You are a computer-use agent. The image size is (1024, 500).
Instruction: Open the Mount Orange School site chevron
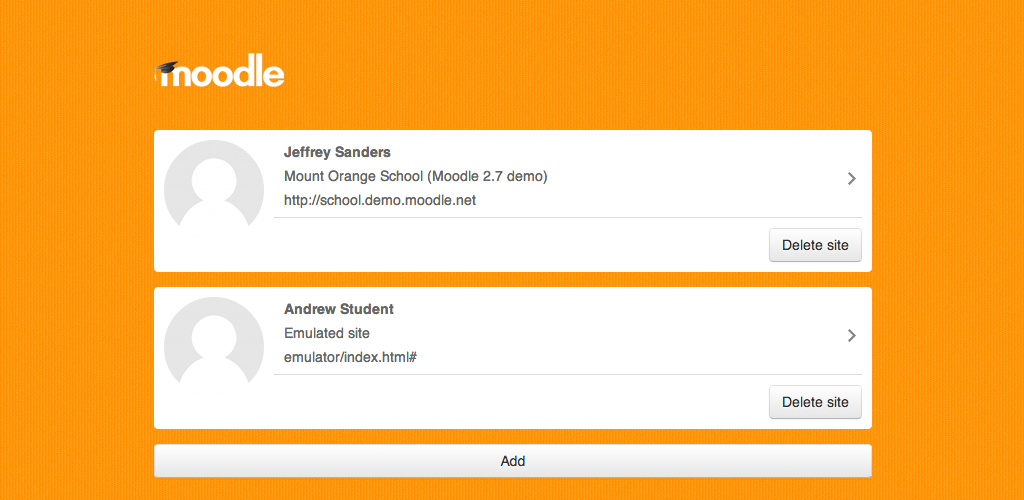pyautogui.click(x=852, y=178)
